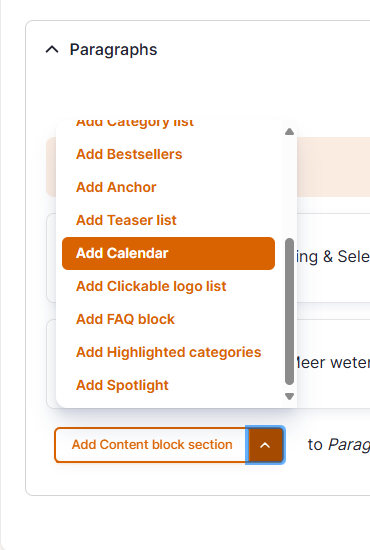Click the dropdown scrollbar up arrow
This screenshot has width=370, height=550.
point(289,132)
